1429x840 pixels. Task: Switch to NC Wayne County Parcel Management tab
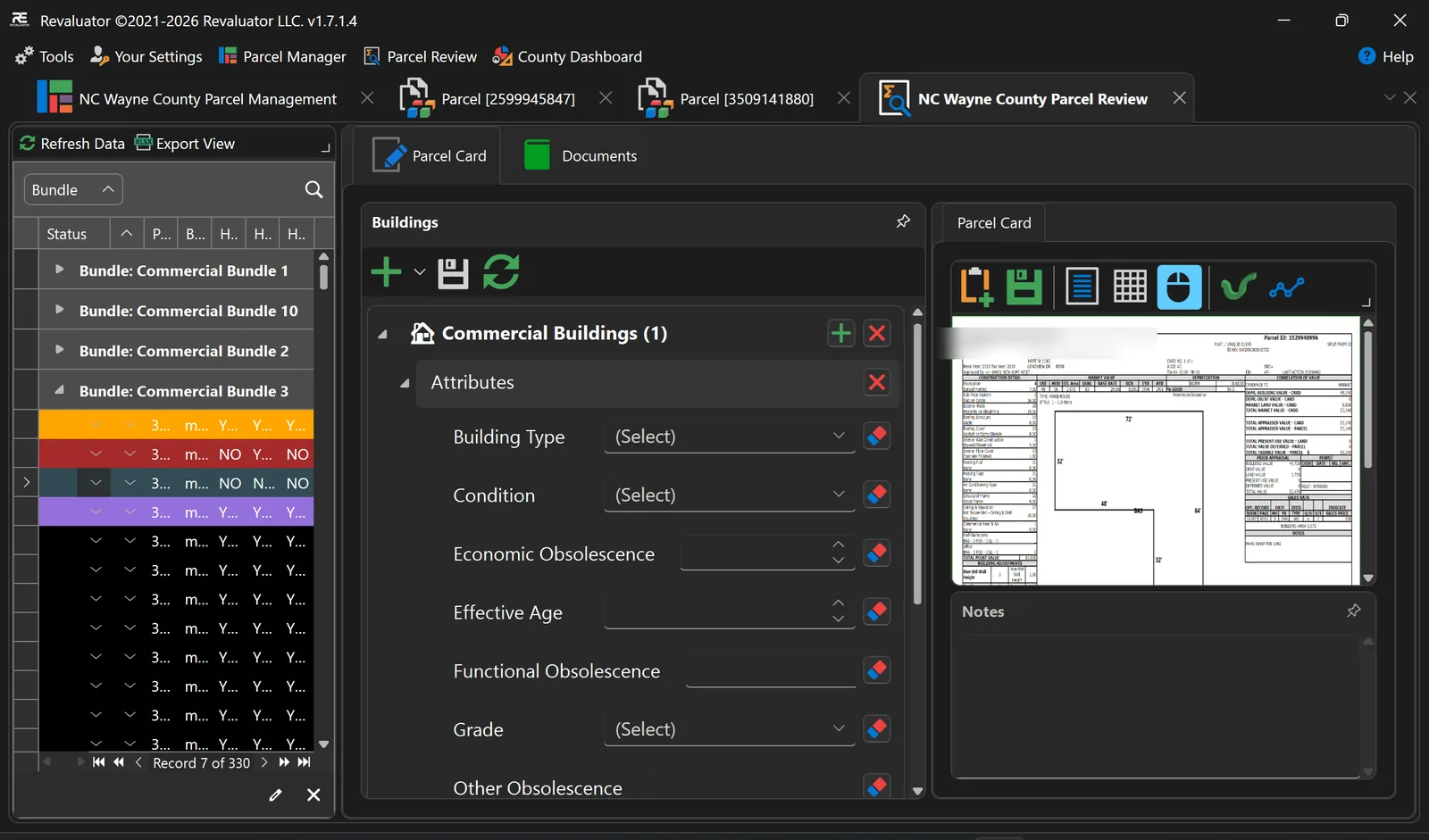187,98
